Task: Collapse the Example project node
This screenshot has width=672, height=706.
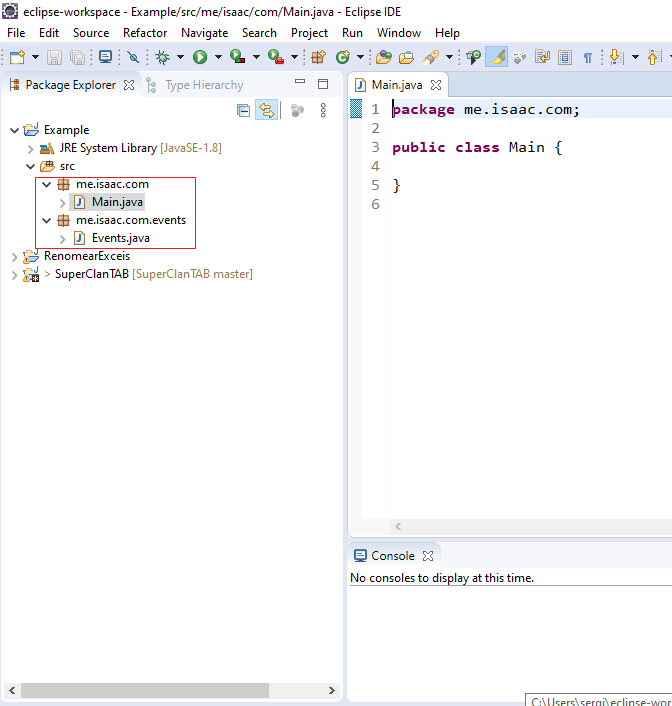Action: [14, 131]
